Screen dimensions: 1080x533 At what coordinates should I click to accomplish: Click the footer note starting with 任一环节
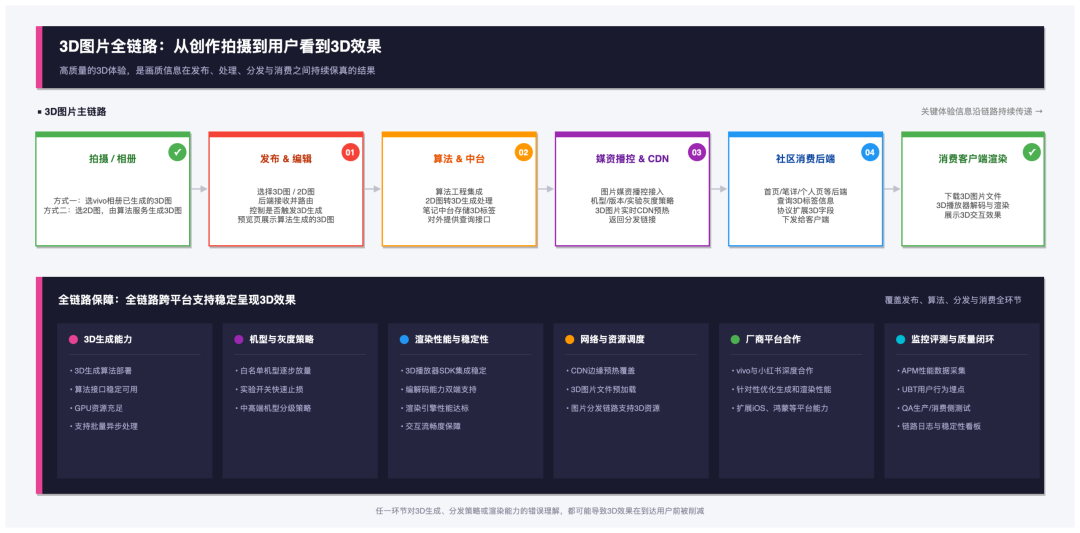540,511
